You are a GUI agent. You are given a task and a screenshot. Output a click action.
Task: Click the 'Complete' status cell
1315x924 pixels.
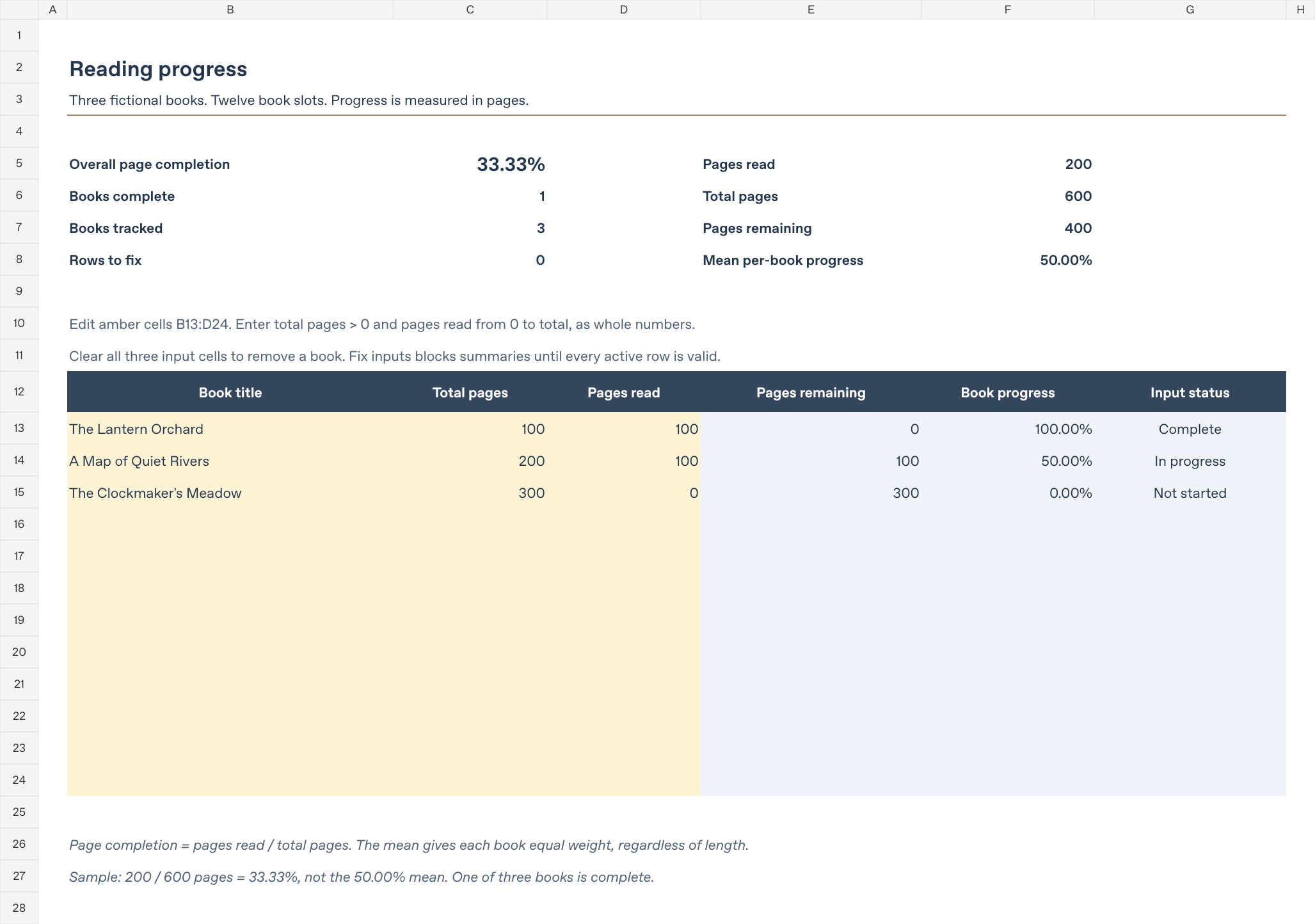[1190, 429]
